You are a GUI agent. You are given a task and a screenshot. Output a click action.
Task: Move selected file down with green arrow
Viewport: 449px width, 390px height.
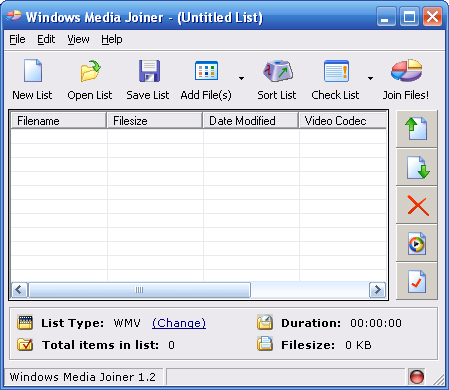[417, 167]
